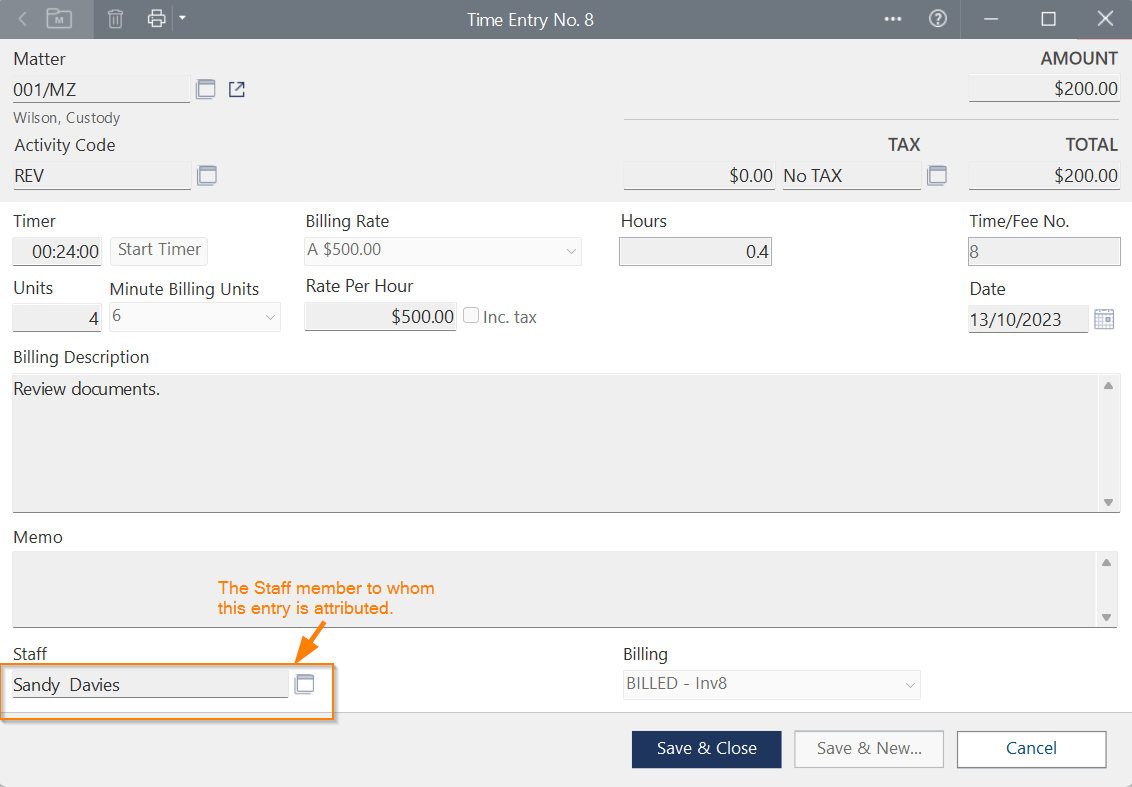This screenshot has width=1132, height=787.
Task: Open the help question mark icon
Action: coord(938,19)
